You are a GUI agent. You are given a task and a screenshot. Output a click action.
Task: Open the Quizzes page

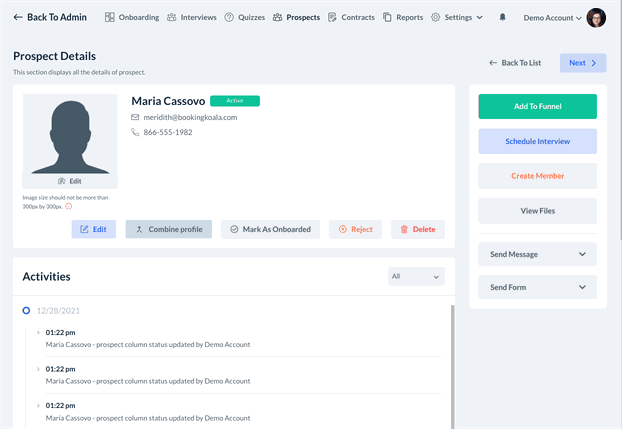click(x=244, y=17)
